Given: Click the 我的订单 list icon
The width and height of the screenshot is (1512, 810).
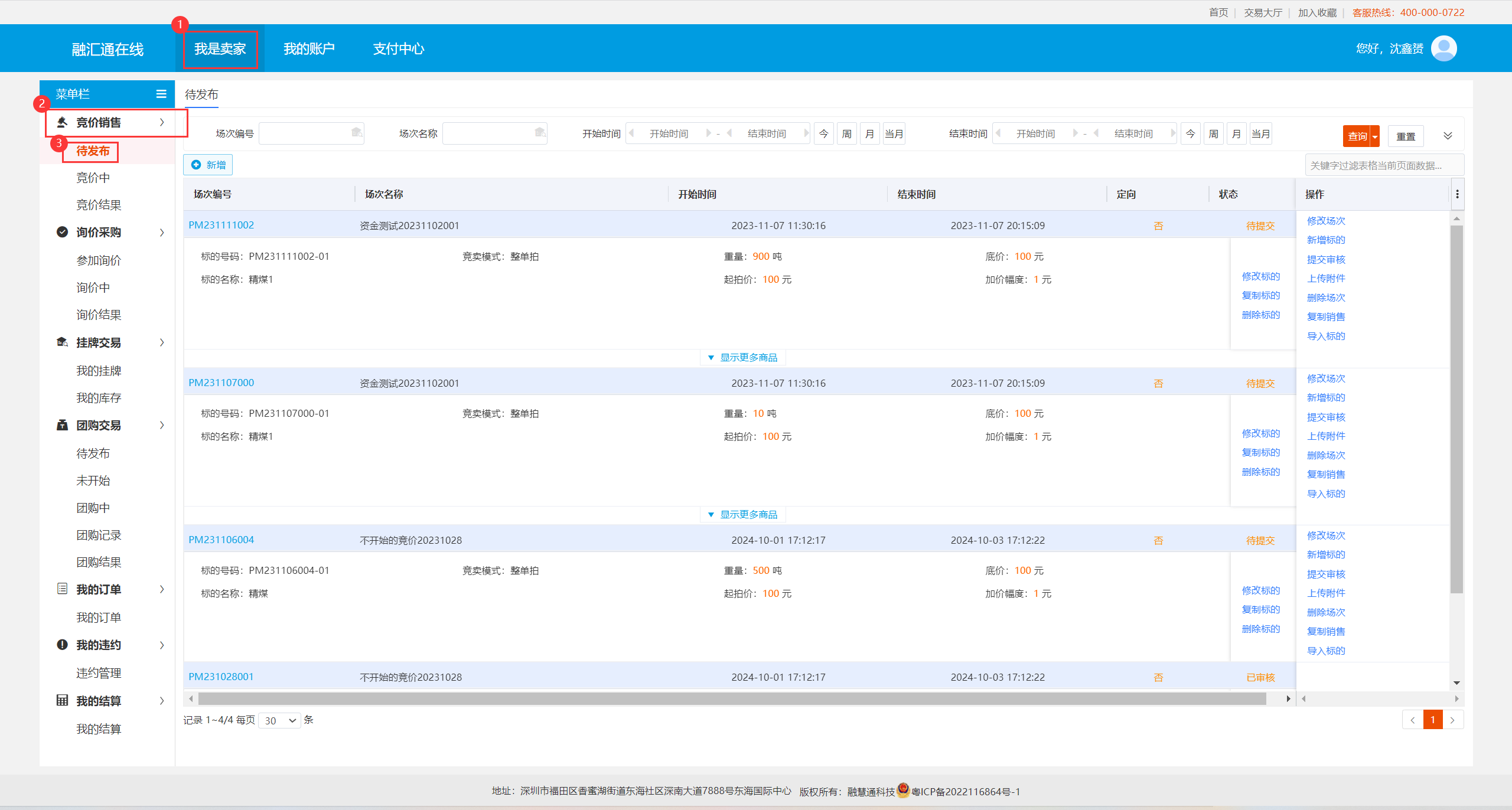Looking at the screenshot, I should pyautogui.click(x=62, y=589).
